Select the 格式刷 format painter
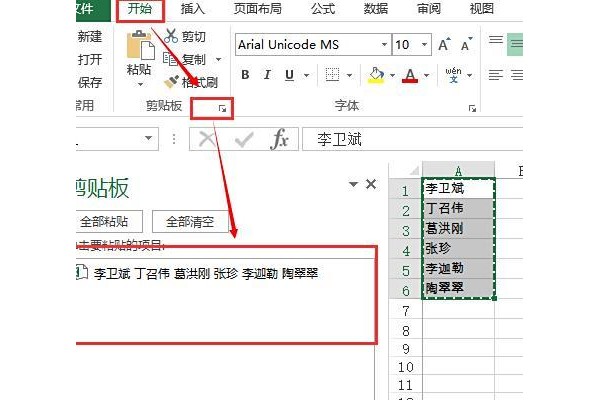 (x=191, y=82)
